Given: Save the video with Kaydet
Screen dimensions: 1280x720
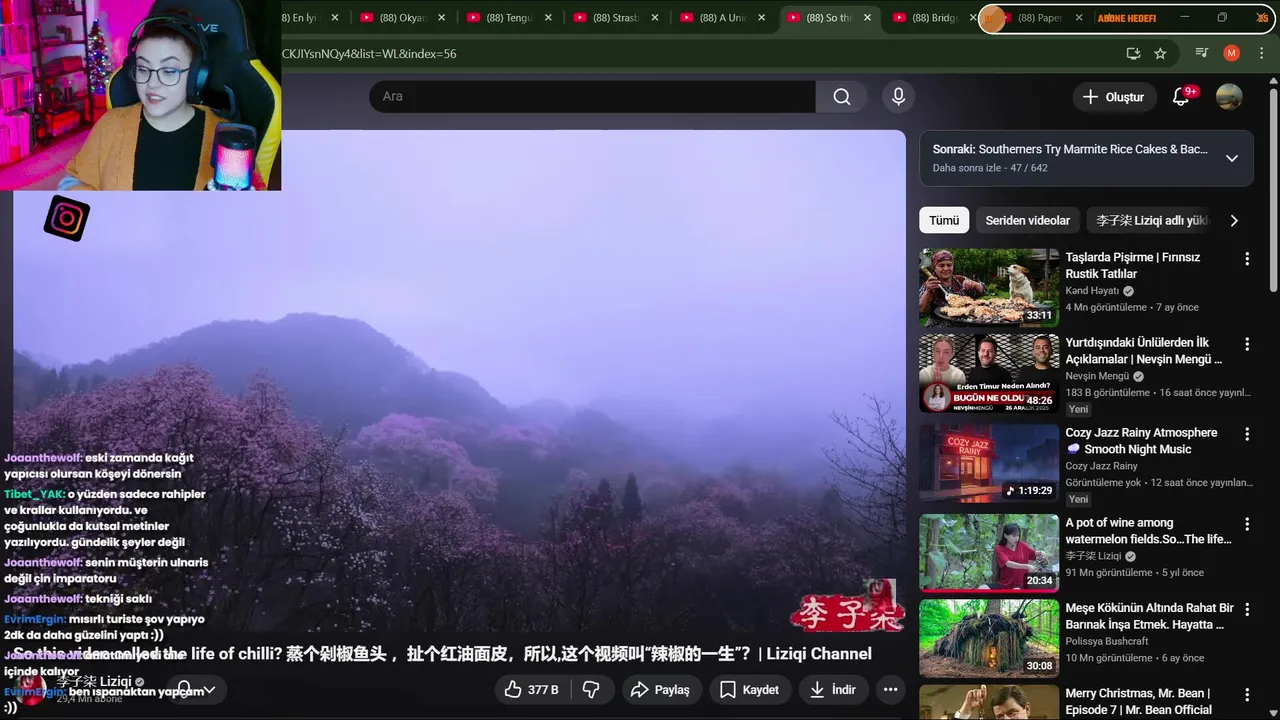Looking at the screenshot, I should pos(750,690).
